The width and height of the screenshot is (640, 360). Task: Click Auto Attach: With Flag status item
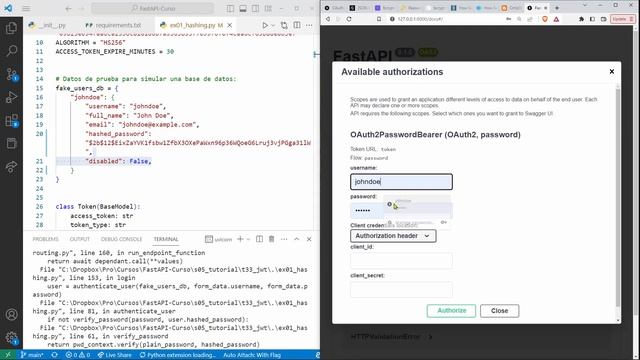coord(252,355)
